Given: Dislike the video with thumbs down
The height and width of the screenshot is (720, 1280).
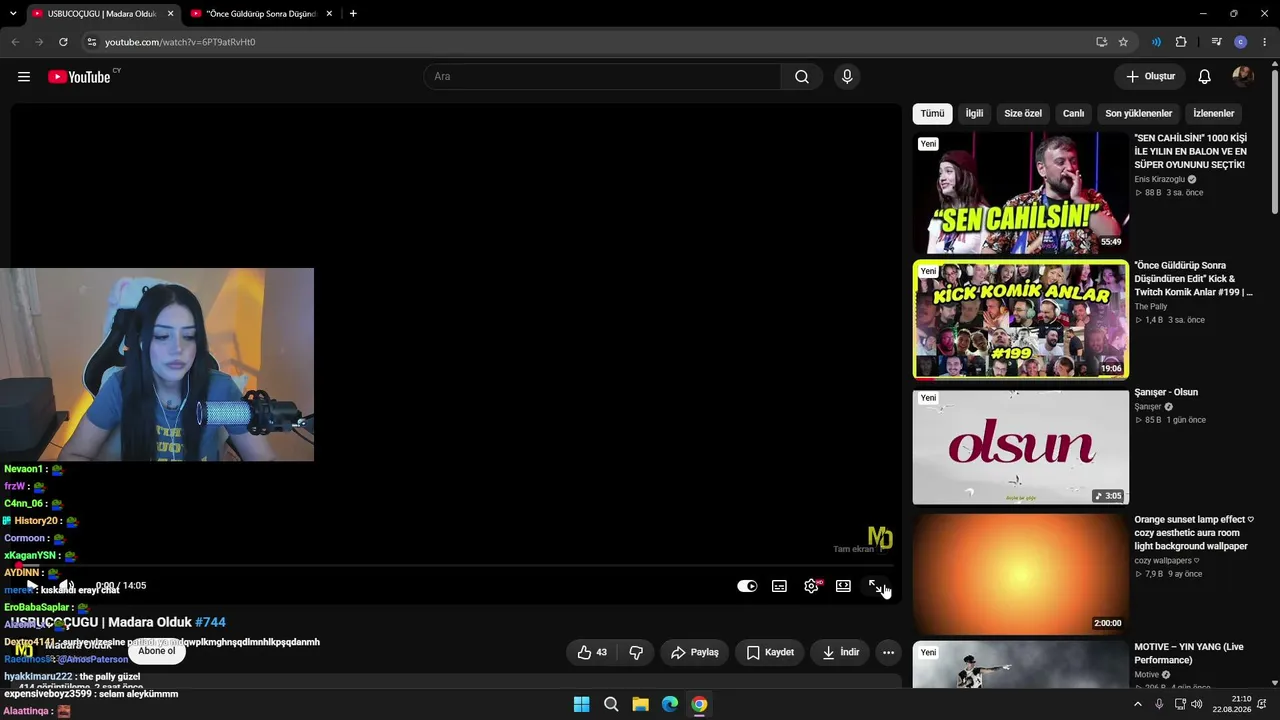Looking at the screenshot, I should (636, 652).
